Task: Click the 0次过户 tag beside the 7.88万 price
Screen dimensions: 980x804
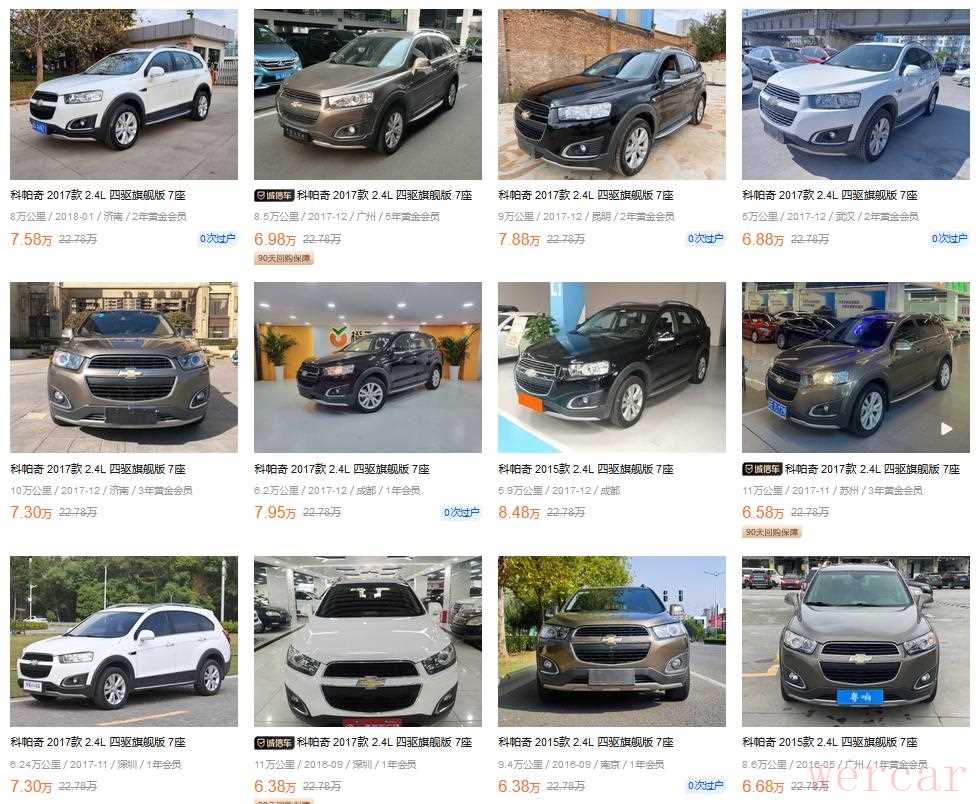Action: pyautogui.click(x=706, y=238)
